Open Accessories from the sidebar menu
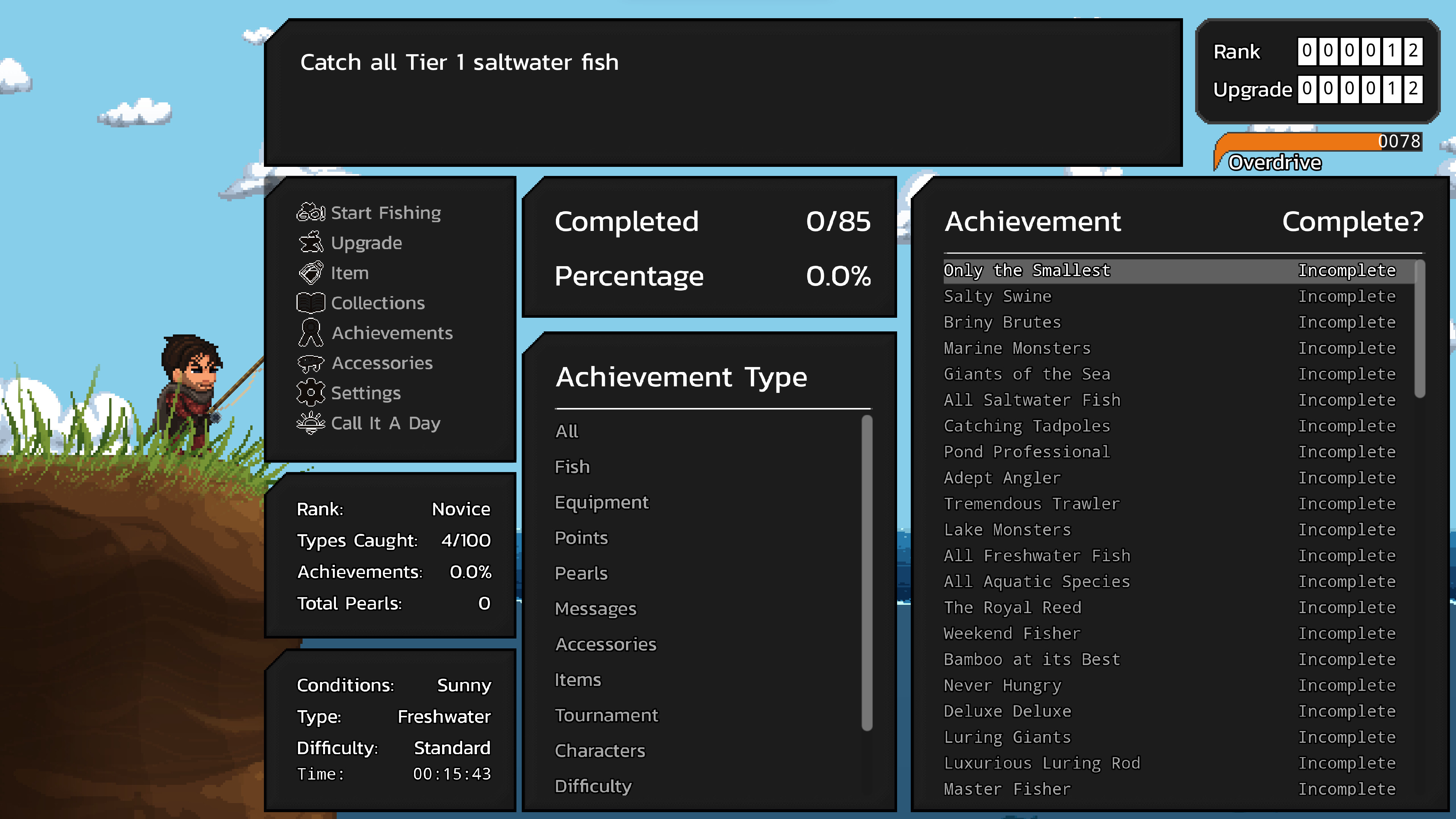 [x=382, y=362]
